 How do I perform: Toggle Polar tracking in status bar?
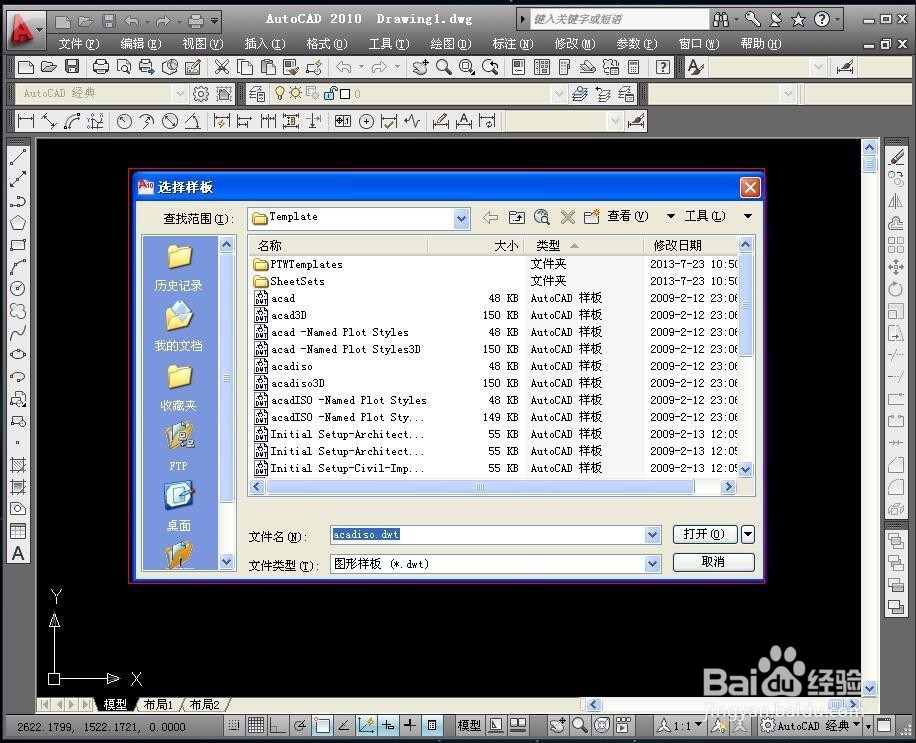coord(300,725)
